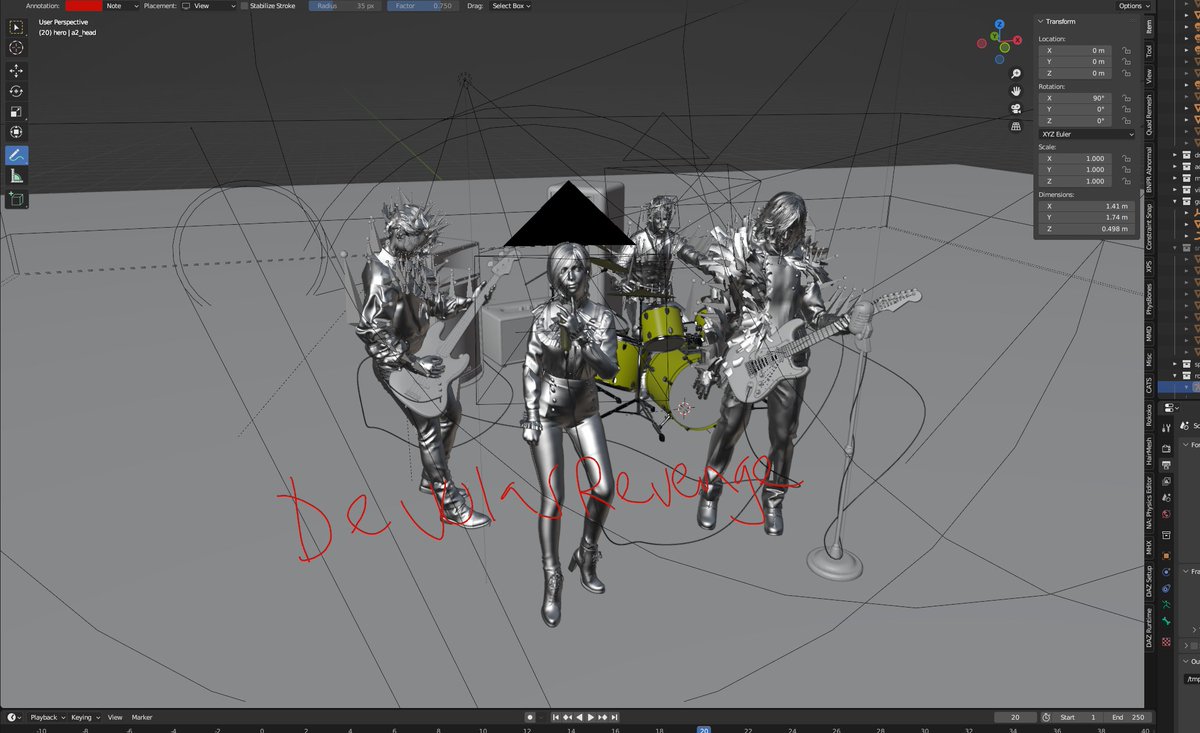The width and height of the screenshot is (1200, 733).
Task: Switch to the Quad Remesh sidebar tab
Action: [1148, 114]
